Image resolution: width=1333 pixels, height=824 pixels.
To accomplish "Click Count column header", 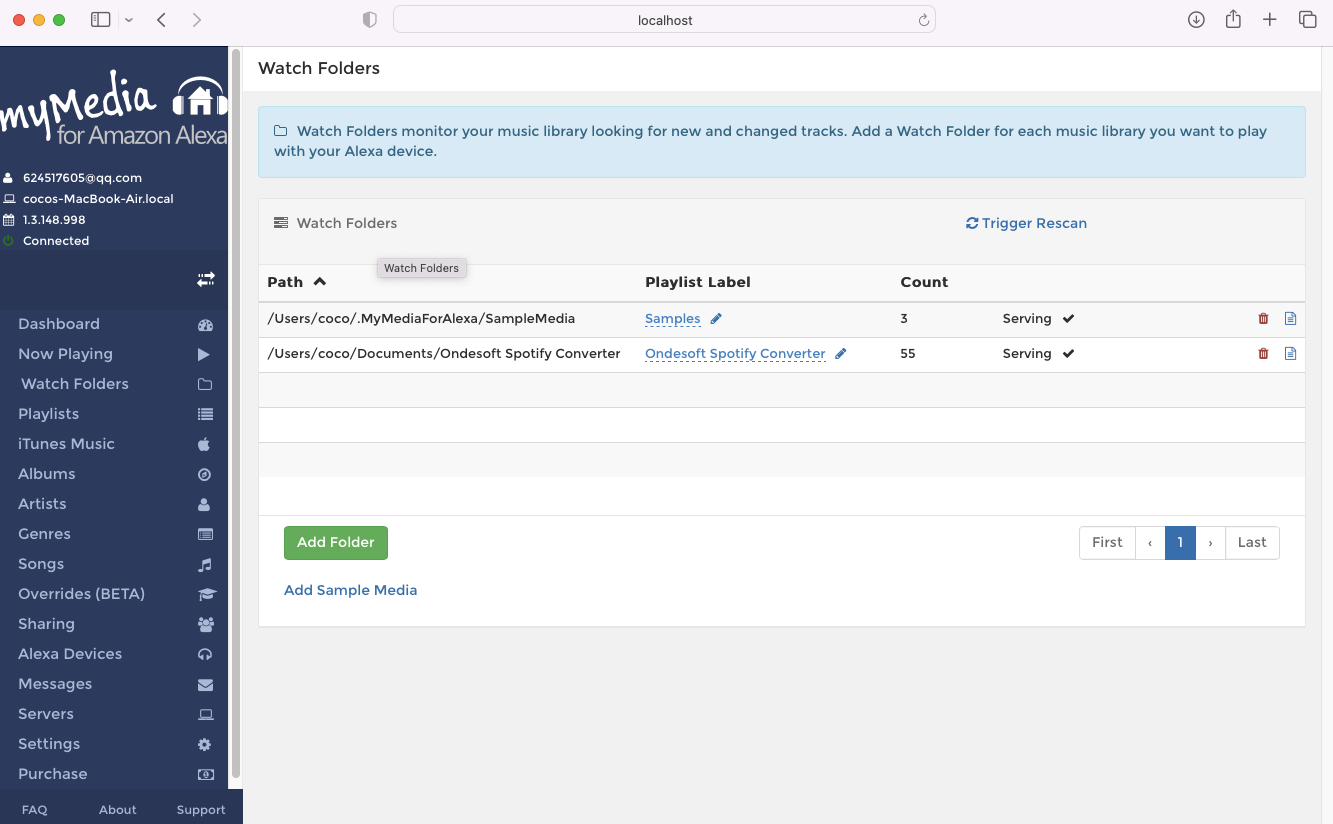I will [x=924, y=282].
